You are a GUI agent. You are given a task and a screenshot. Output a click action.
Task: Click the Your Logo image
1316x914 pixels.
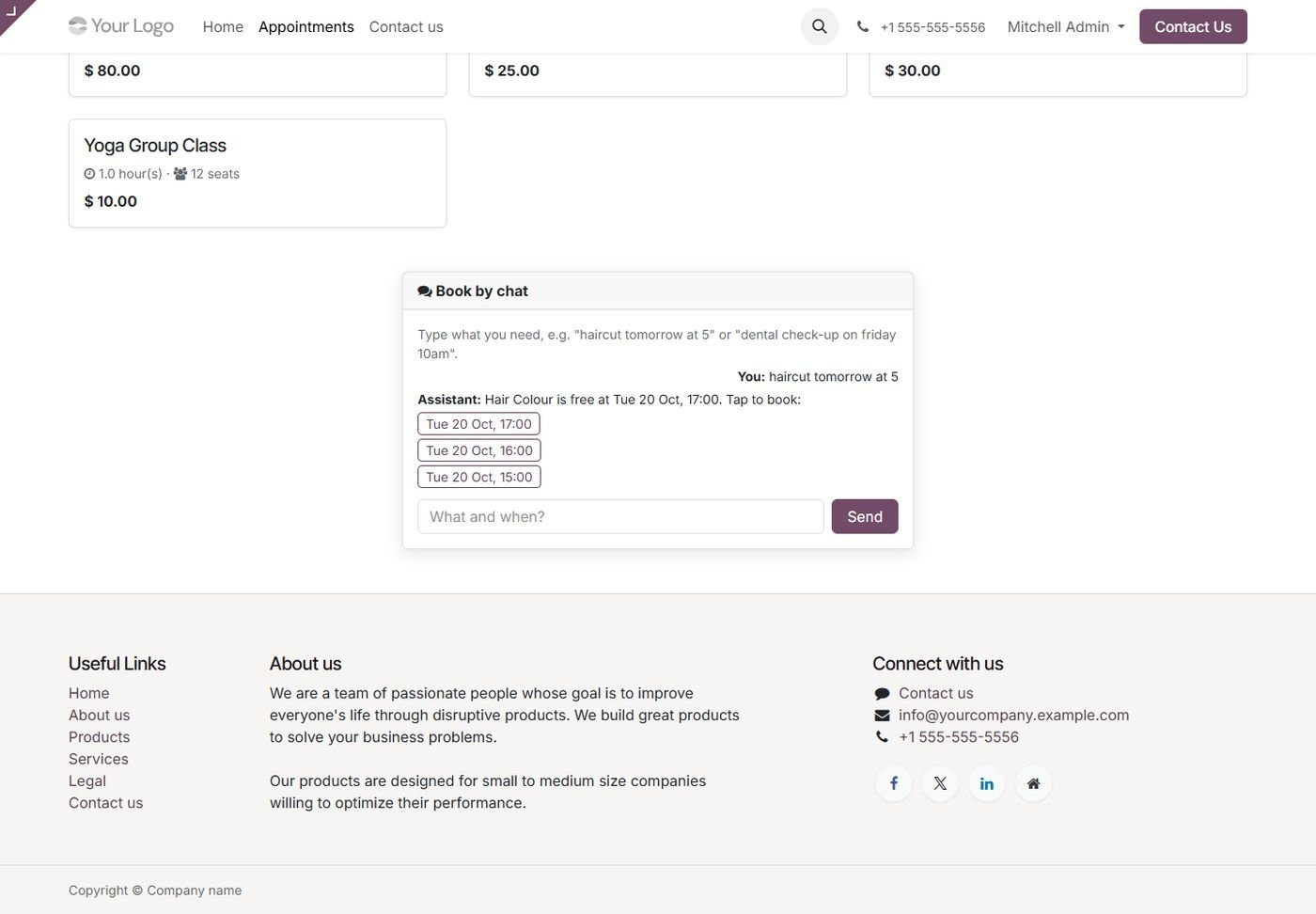pos(121,26)
